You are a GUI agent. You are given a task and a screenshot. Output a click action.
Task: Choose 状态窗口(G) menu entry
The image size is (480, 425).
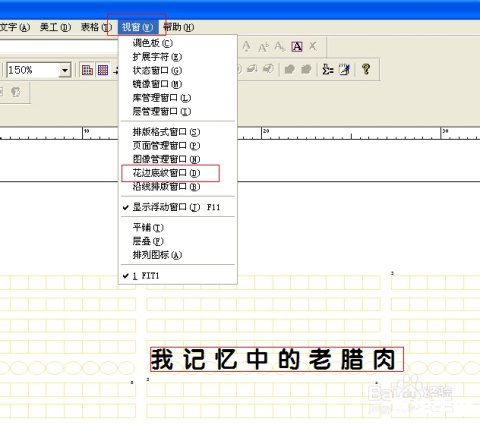(x=178, y=70)
